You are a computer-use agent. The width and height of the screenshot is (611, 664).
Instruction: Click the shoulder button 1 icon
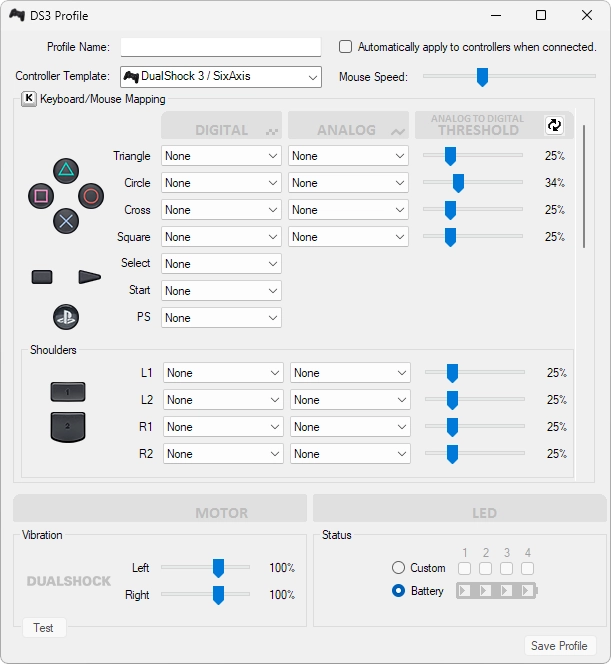[x=68, y=392]
